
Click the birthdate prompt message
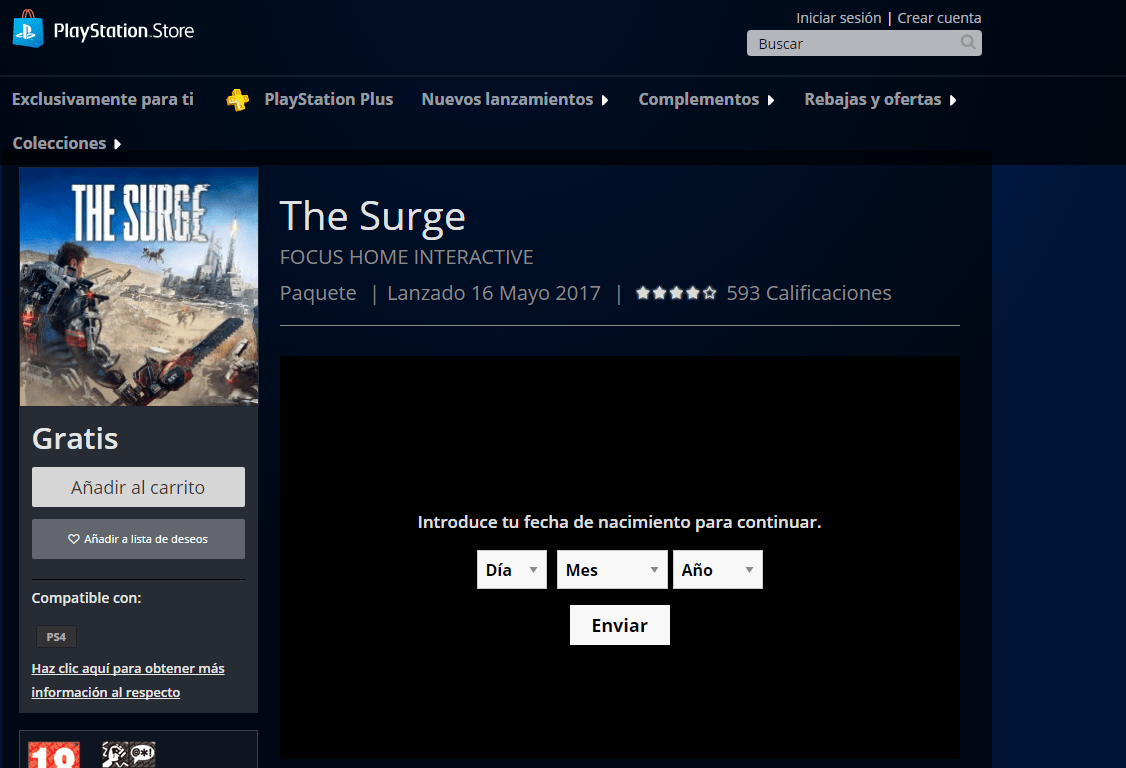point(619,522)
